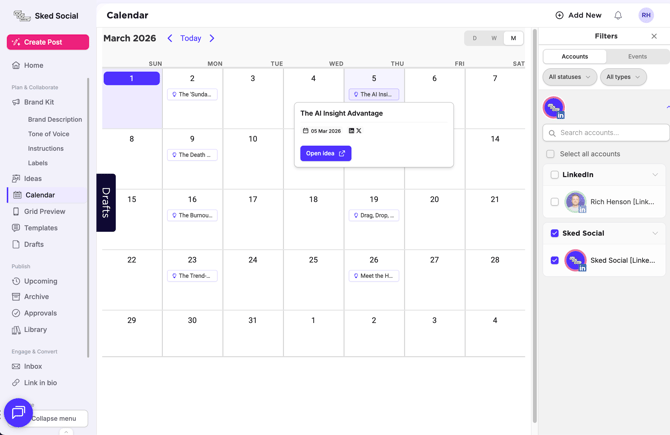This screenshot has width=670, height=435.
Task: Click the calendar vertical scrollbar
Action: coord(535,226)
